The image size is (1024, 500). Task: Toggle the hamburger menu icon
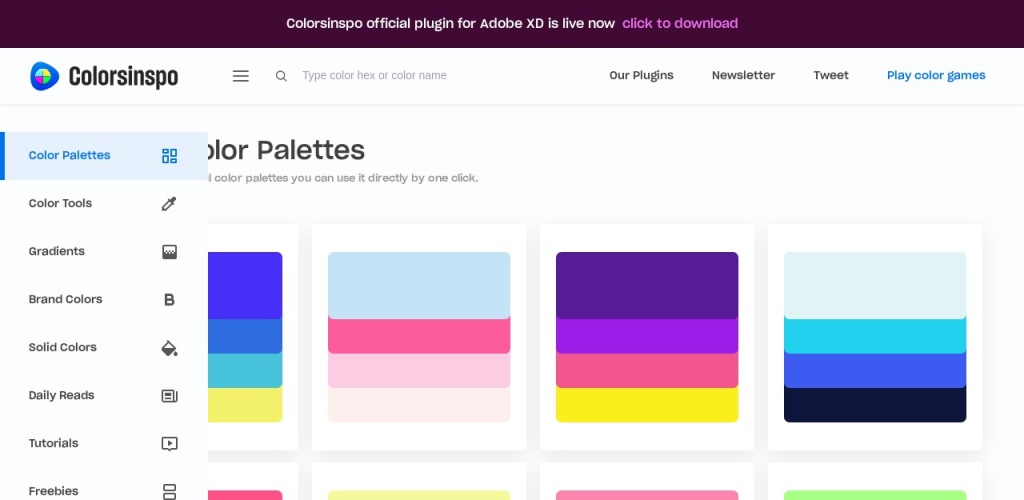241,76
